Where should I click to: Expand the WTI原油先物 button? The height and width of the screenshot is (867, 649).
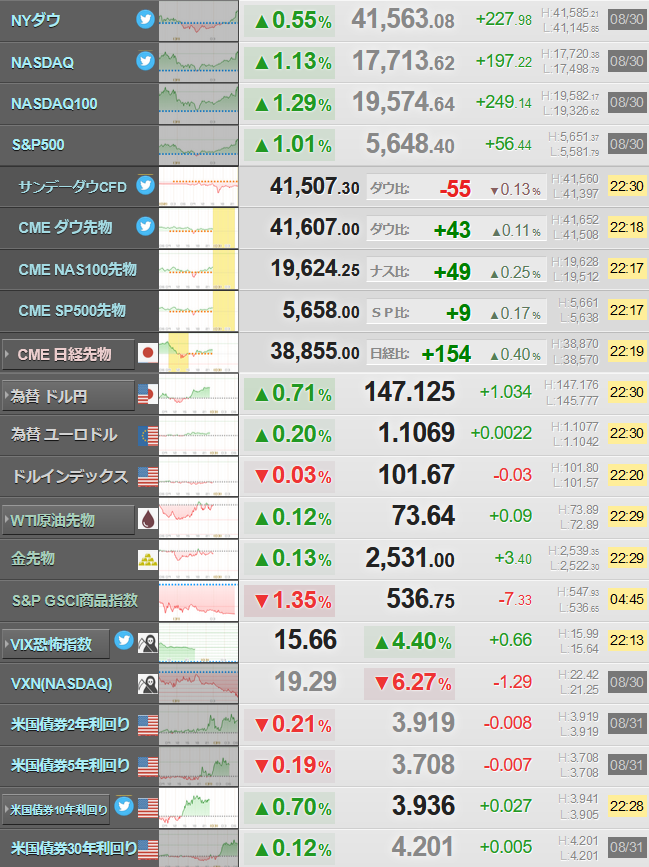pos(69,520)
